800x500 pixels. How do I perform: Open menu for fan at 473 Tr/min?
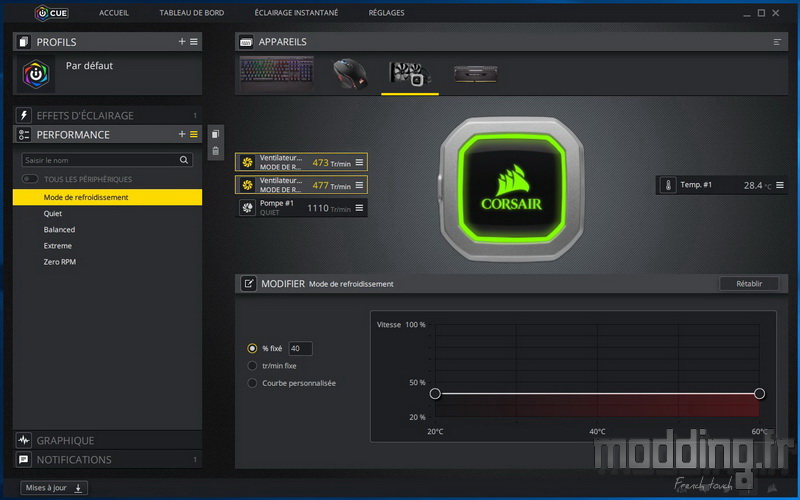click(x=359, y=162)
